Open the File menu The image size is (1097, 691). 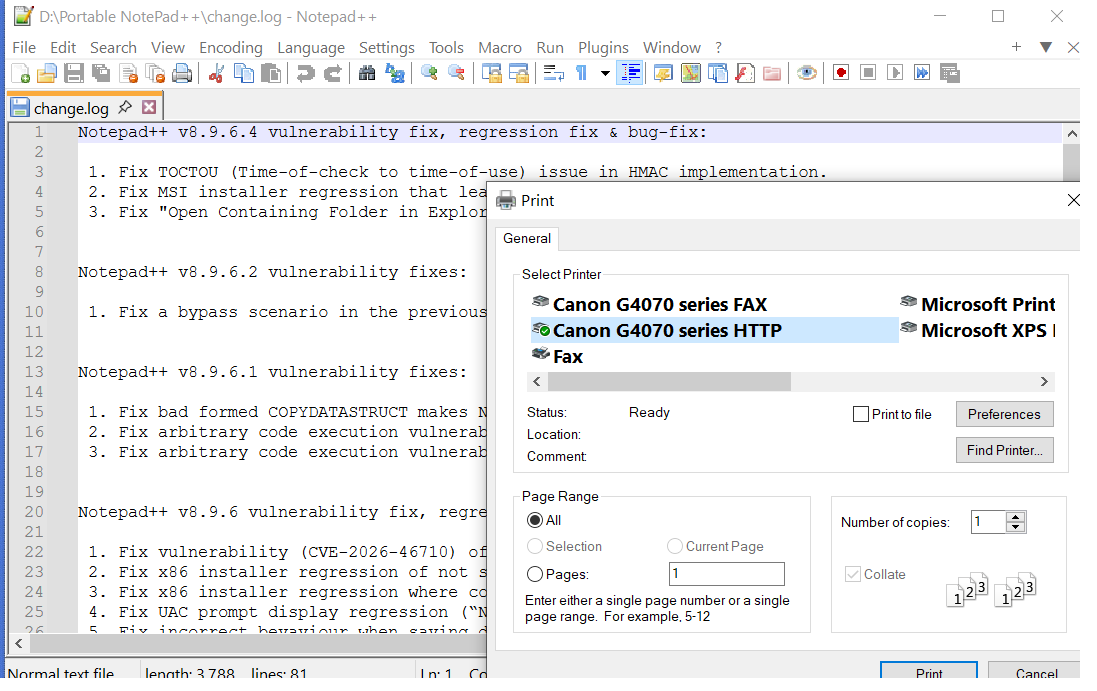[24, 48]
